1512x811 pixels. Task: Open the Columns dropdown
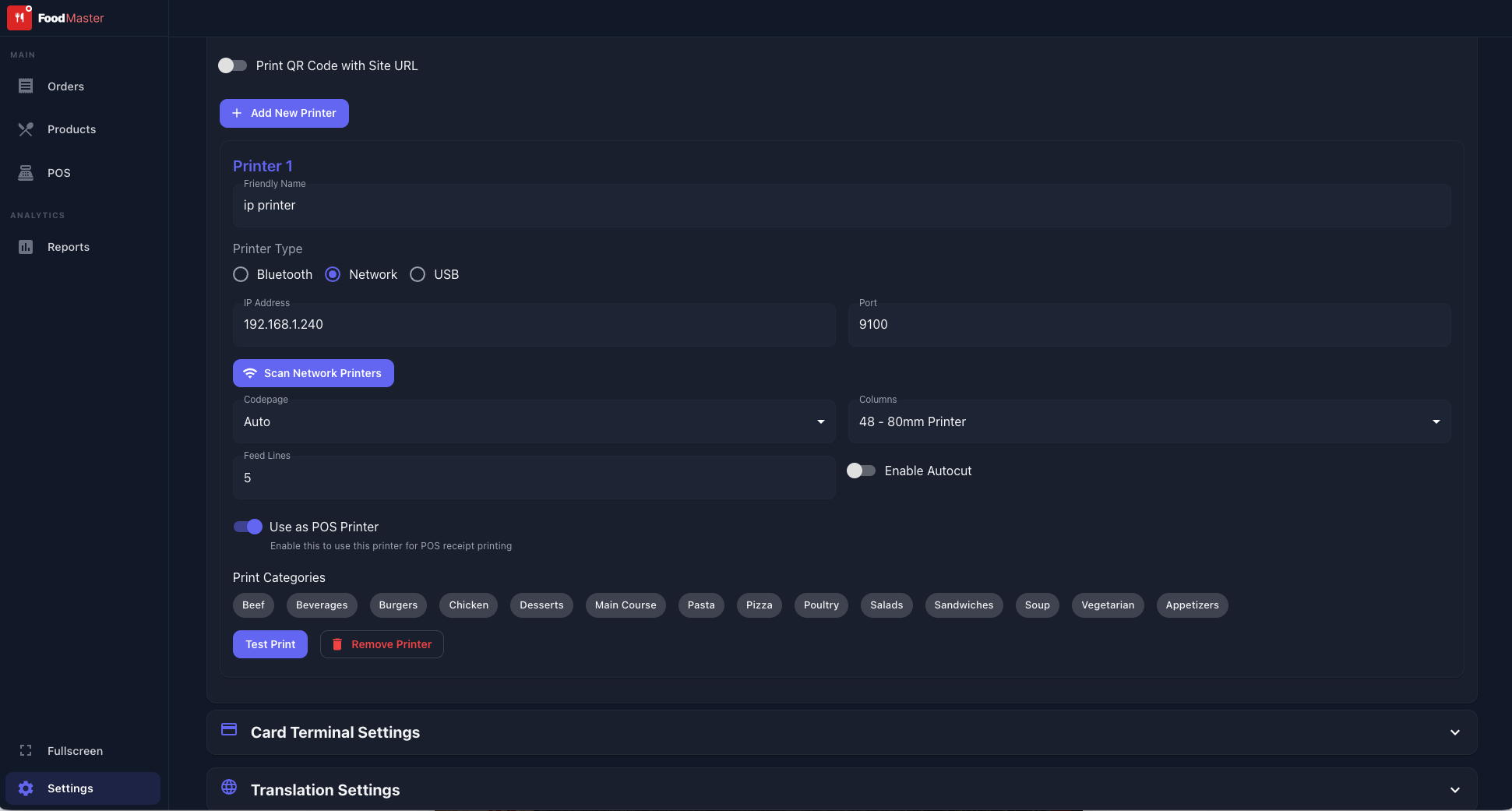(x=1149, y=421)
